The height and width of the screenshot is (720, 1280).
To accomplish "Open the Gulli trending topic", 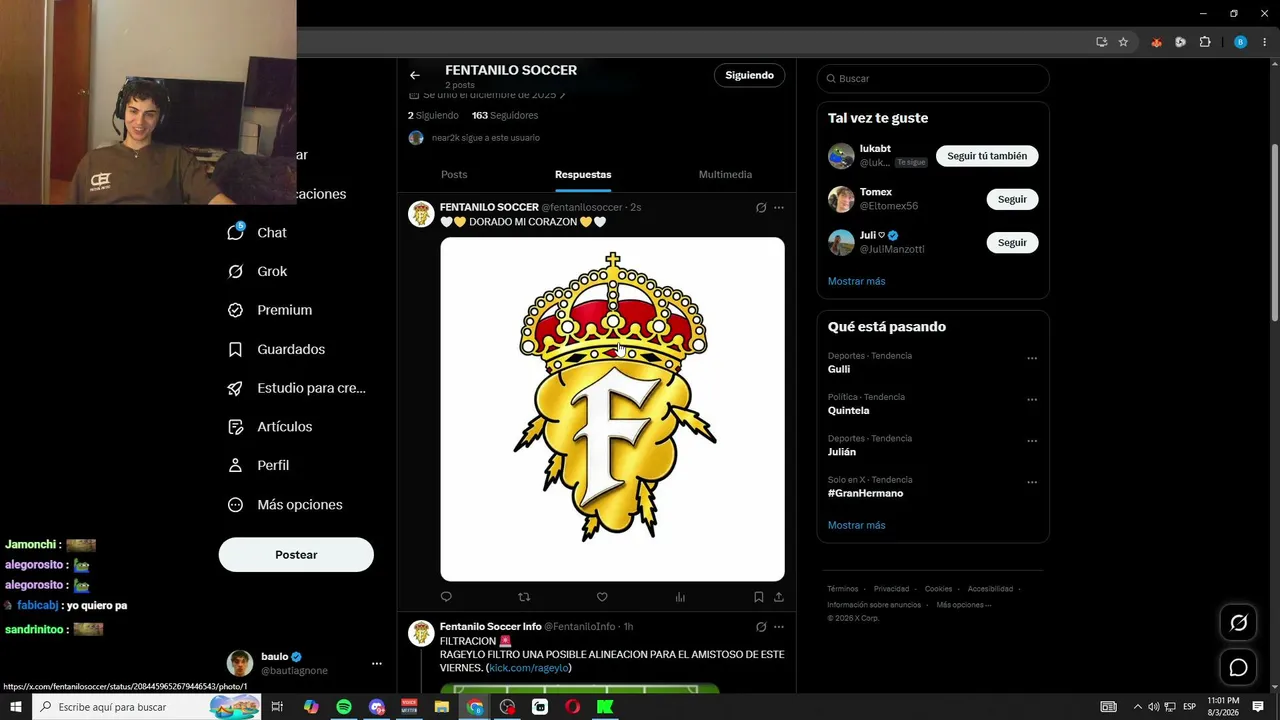I will click(x=839, y=369).
